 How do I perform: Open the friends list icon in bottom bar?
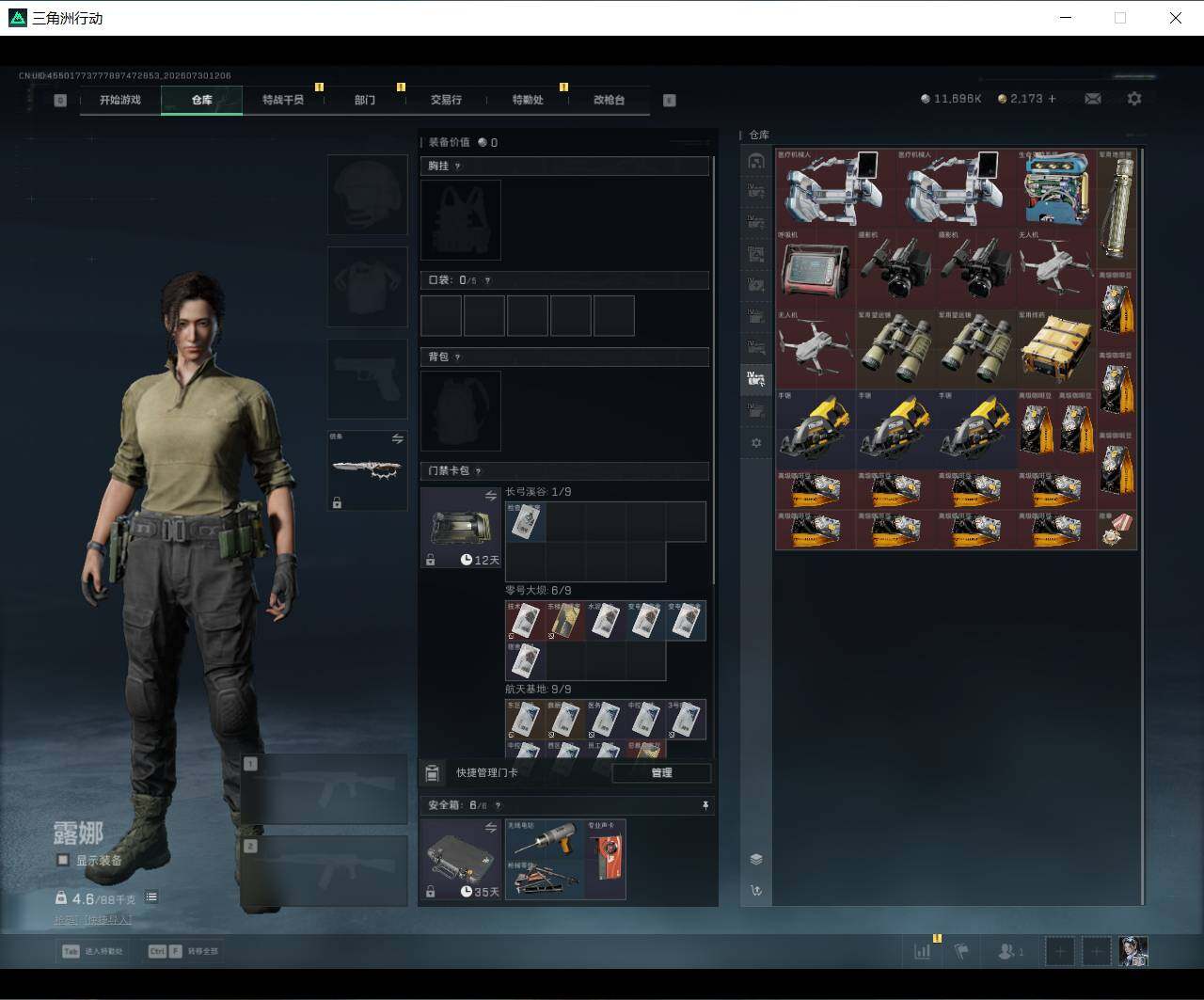[1010, 951]
